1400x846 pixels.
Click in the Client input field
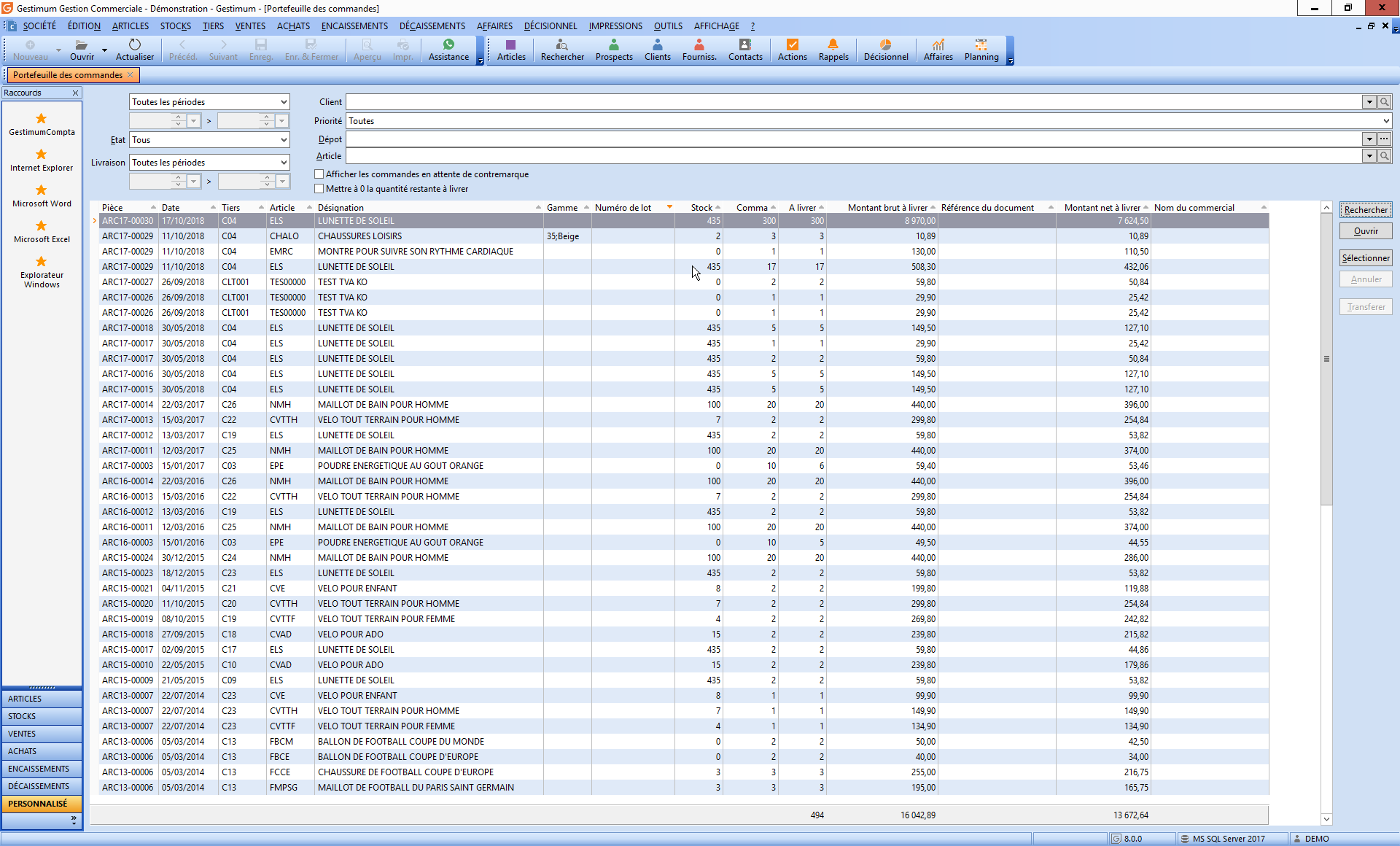click(853, 102)
